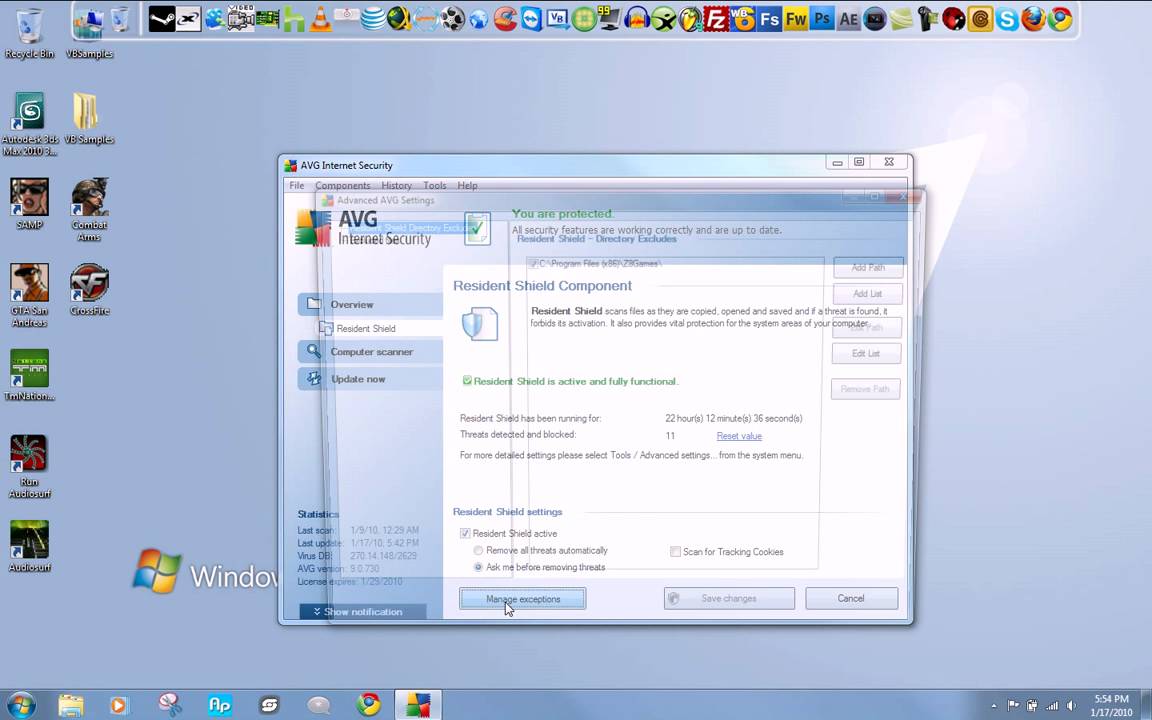
Task: Open Steam from the top dock
Action: [162, 19]
